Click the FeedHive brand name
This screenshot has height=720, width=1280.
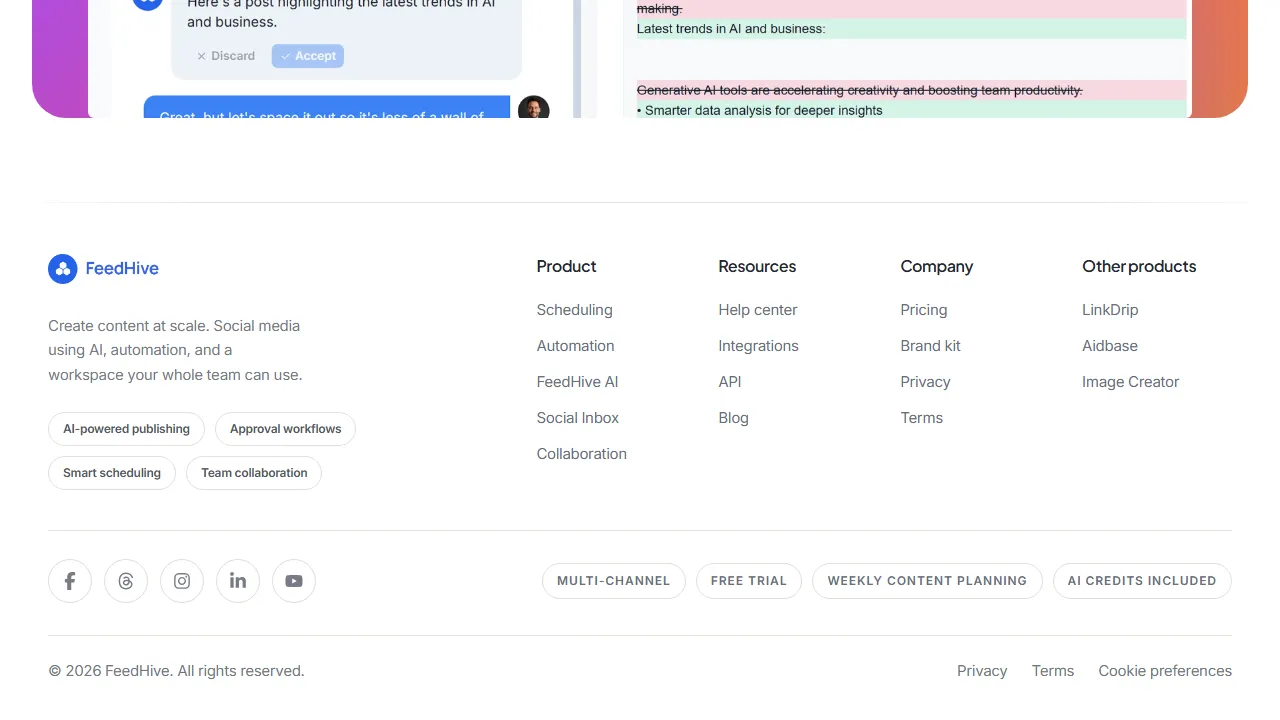tap(122, 268)
